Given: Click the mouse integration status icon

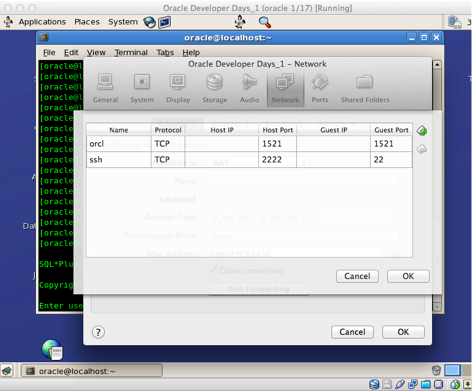Looking at the screenshot, I should pos(455,384).
